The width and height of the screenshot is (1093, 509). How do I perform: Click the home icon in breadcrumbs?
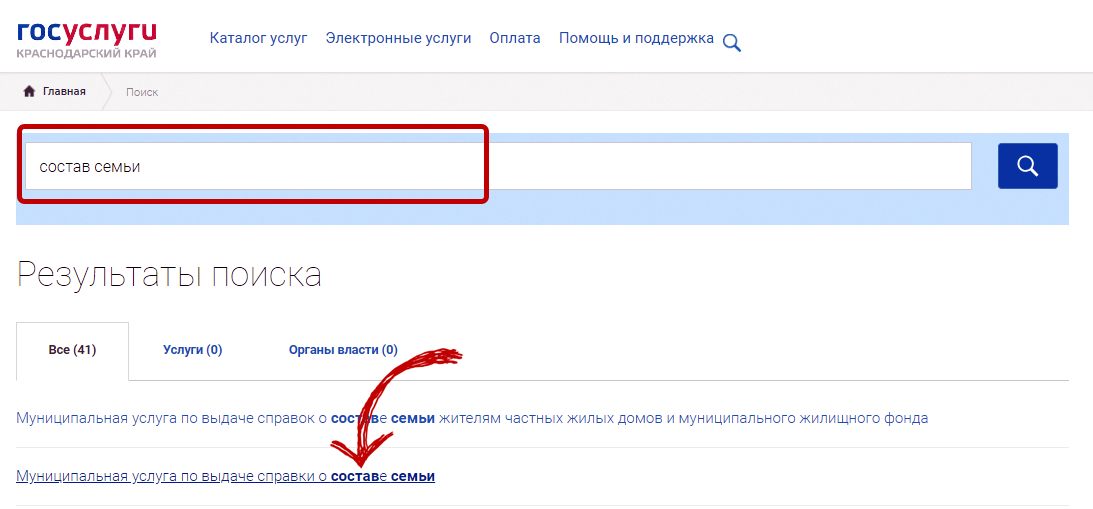(x=29, y=92)
